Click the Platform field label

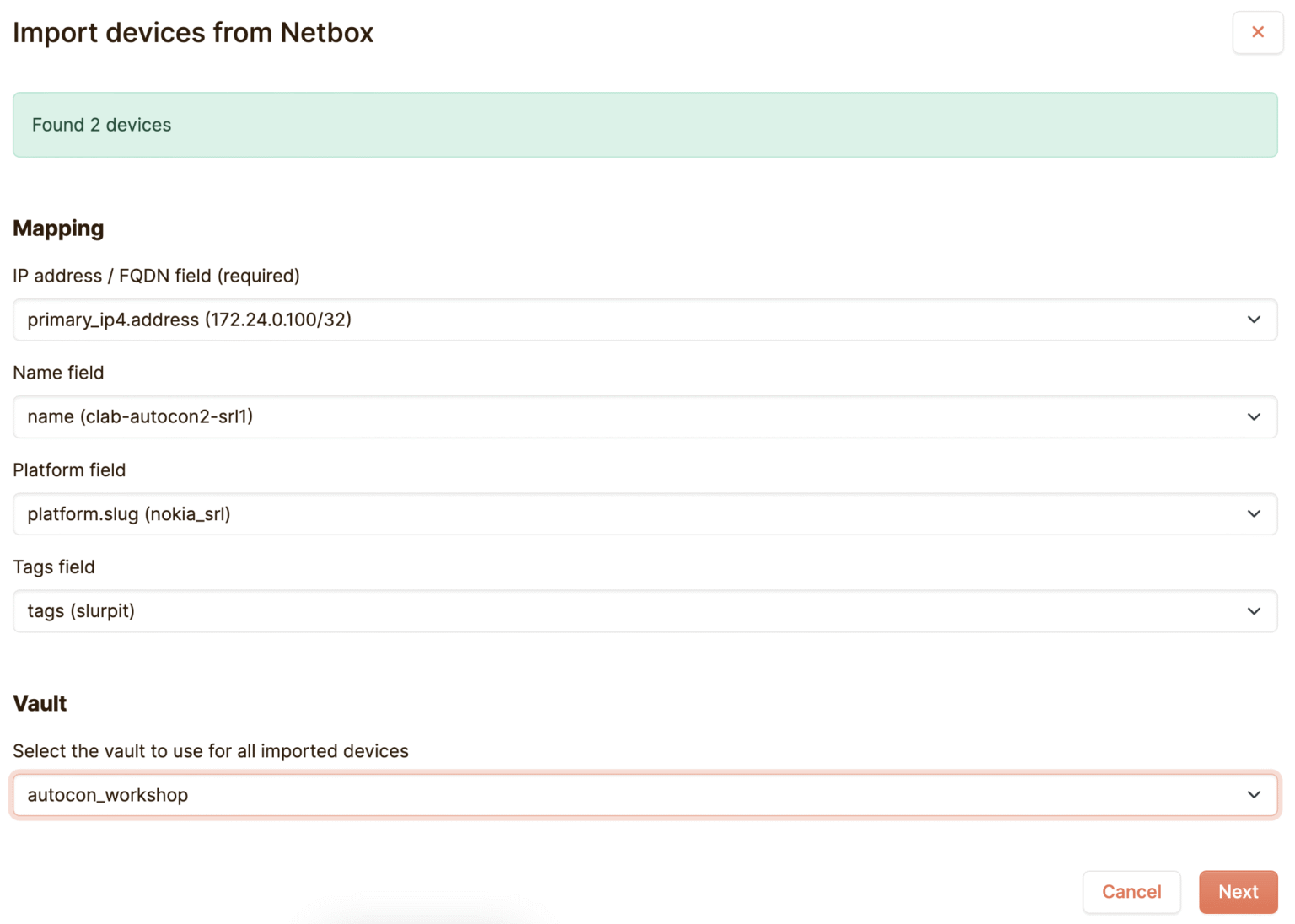pos(69,470)
